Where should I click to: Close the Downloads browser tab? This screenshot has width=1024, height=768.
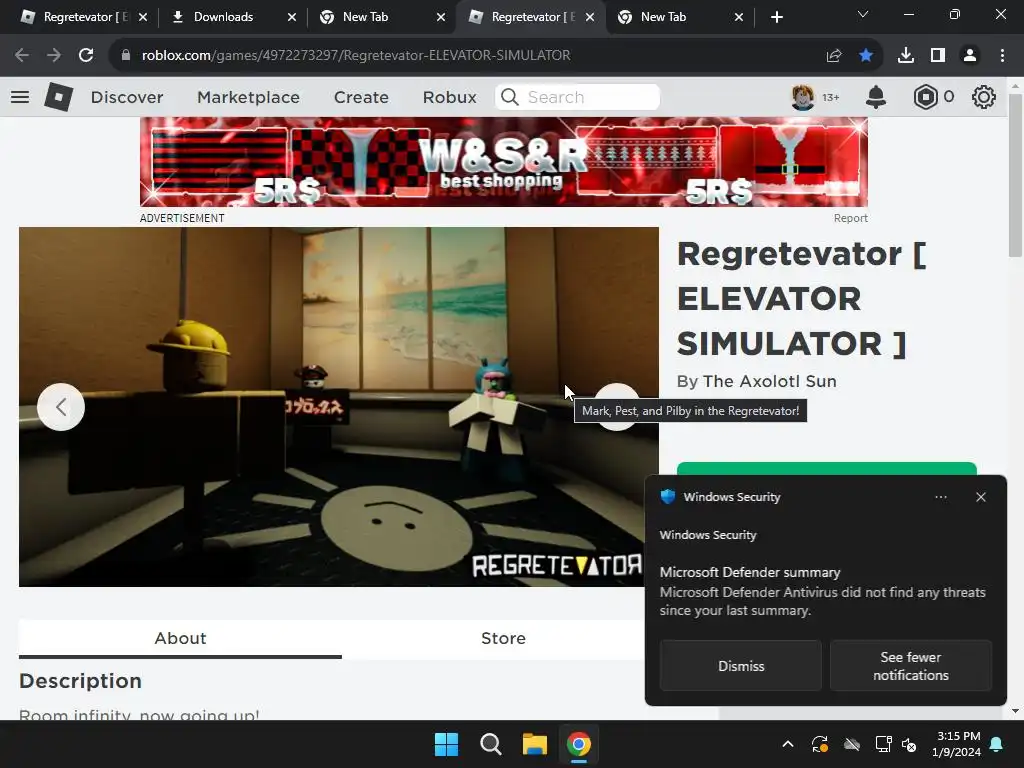[x=292, y=17]
